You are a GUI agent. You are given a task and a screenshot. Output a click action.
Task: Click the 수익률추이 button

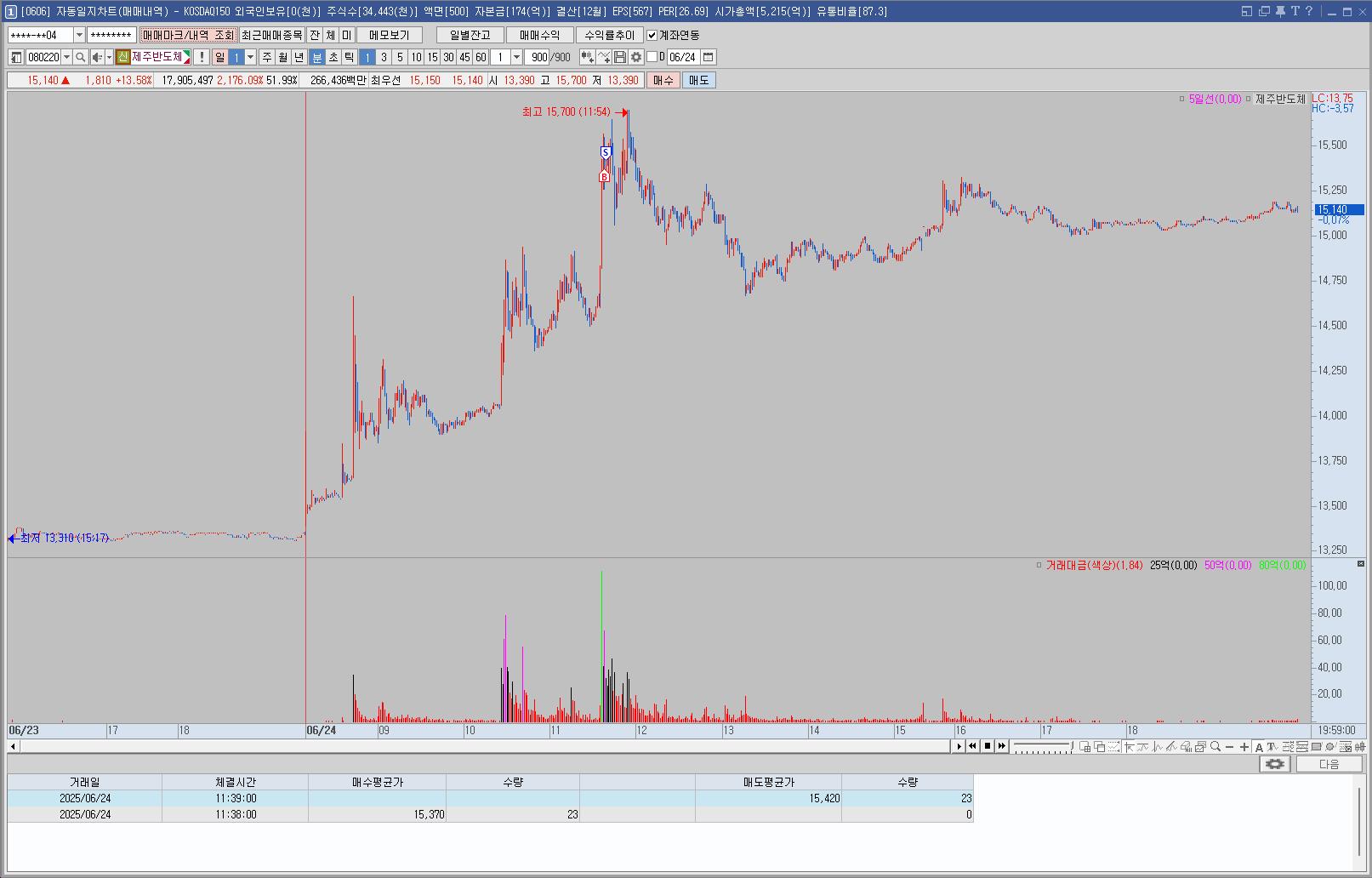(610, 35)
